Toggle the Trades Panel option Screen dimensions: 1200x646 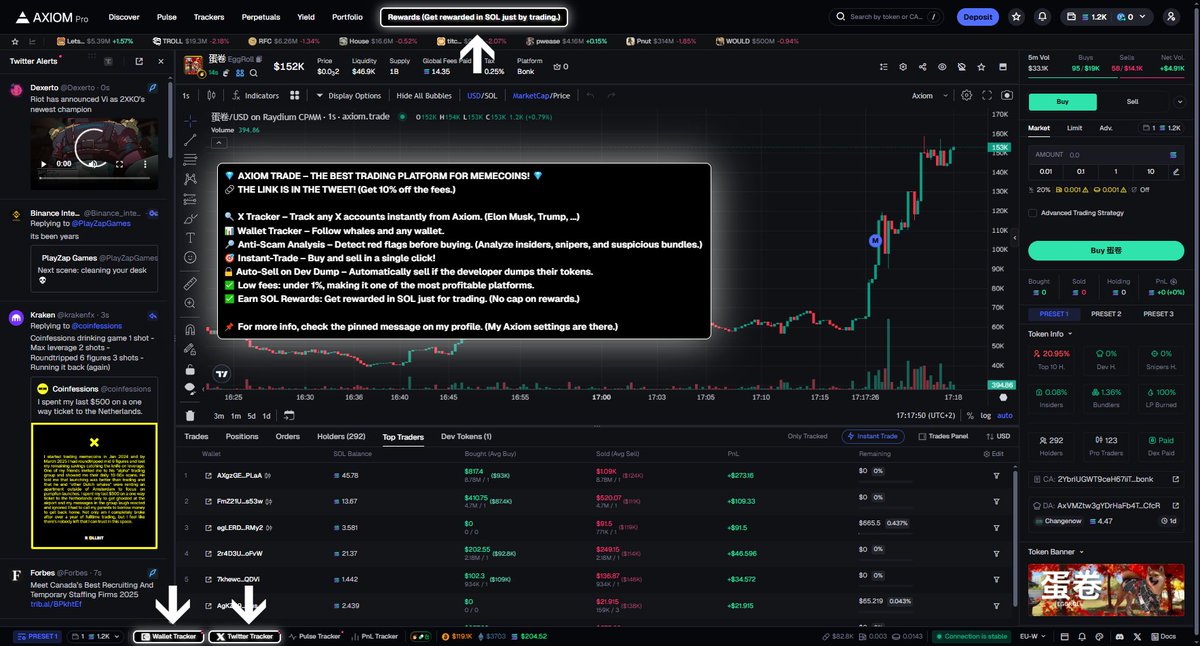[x=944, y=436]
